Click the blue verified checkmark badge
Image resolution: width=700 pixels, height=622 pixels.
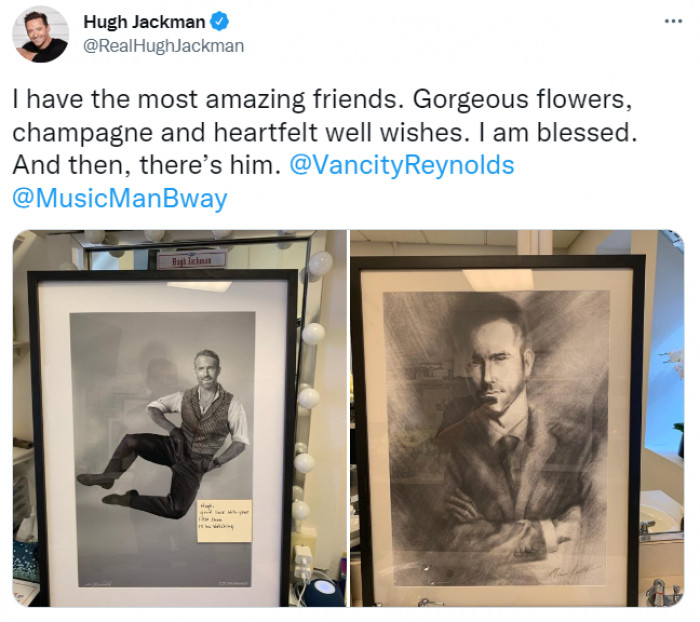219,22
